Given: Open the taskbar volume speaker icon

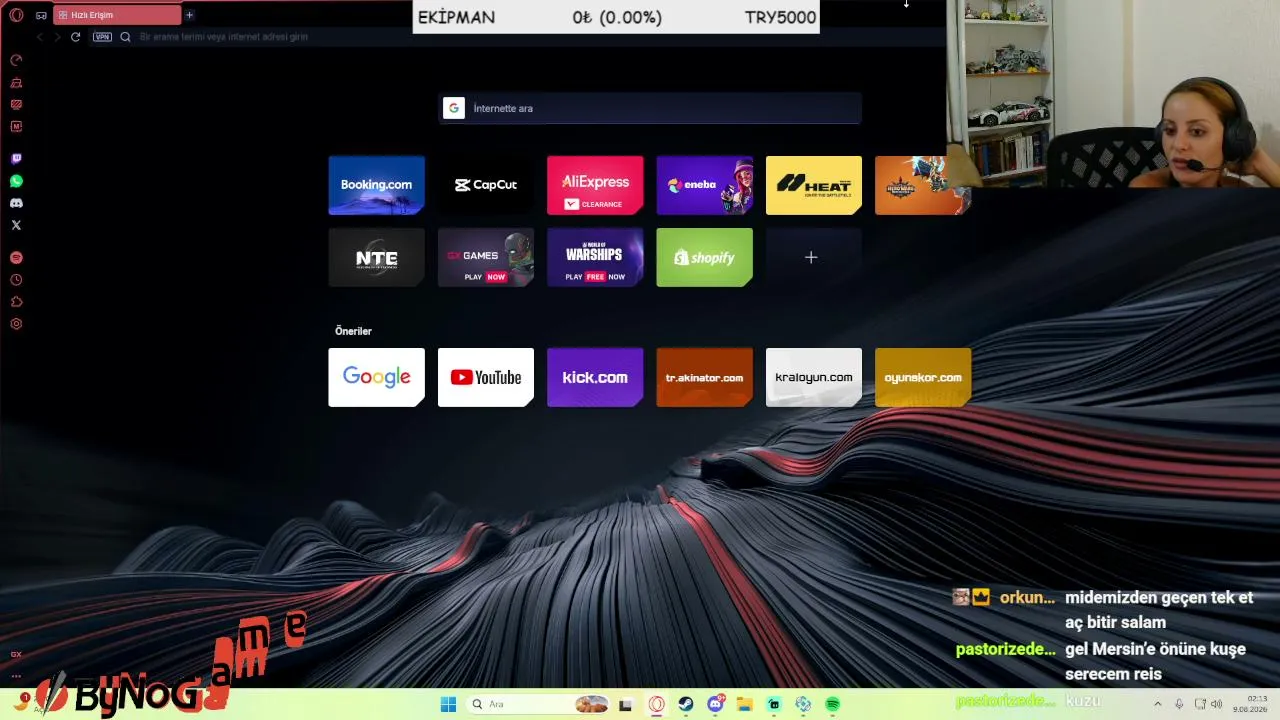Looking at the screenshot, I should point(1216,704).
